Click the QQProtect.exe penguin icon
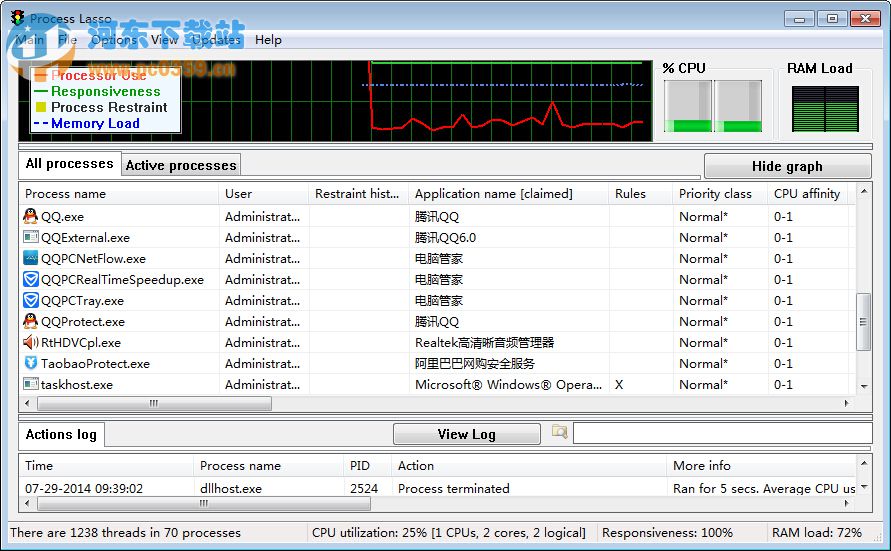The height and width of the screenshot is (551, 891). (31, 321)
